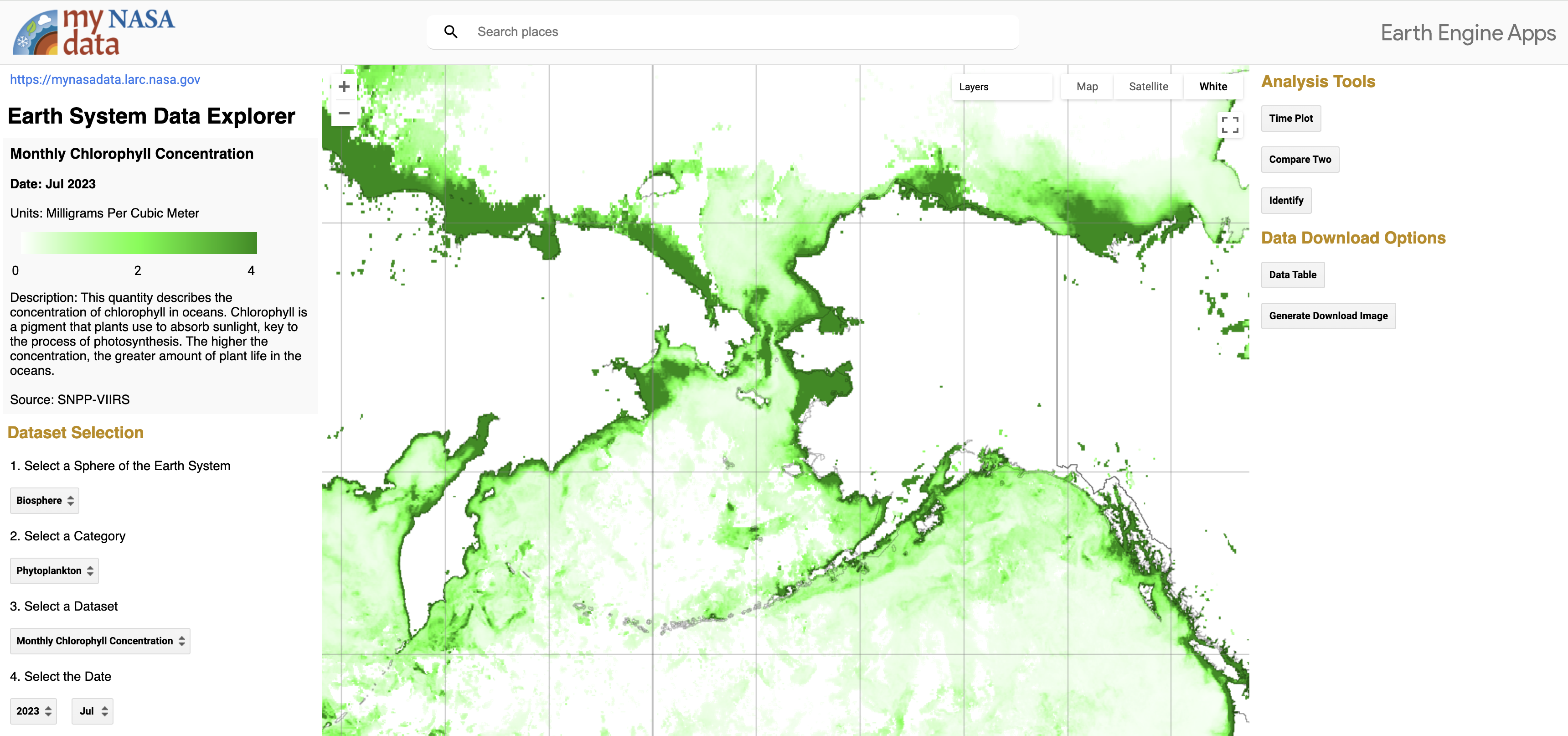Open the Layers panel
The height and width of the screenshot is (736, 1568).
coord(1002,87)
